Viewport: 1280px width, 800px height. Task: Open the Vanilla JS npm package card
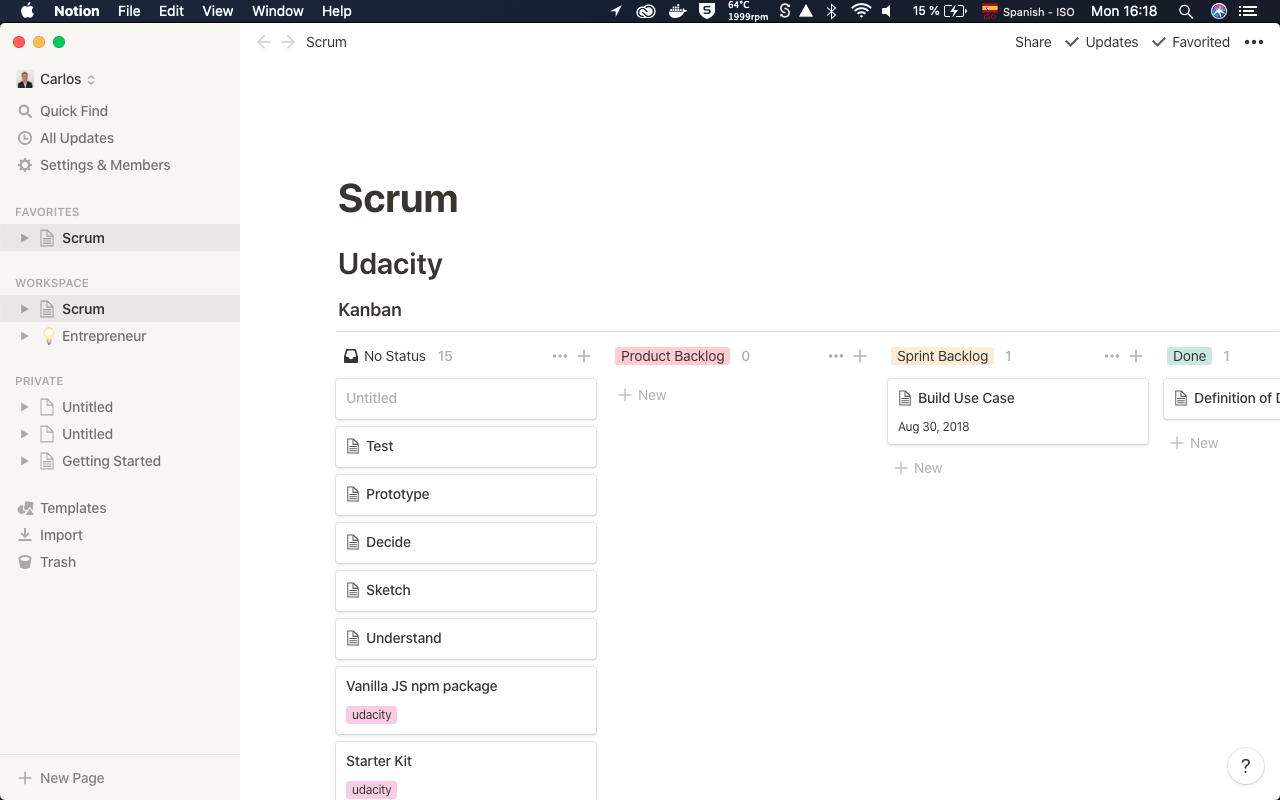pyautogui.click(x=466, y=700)
